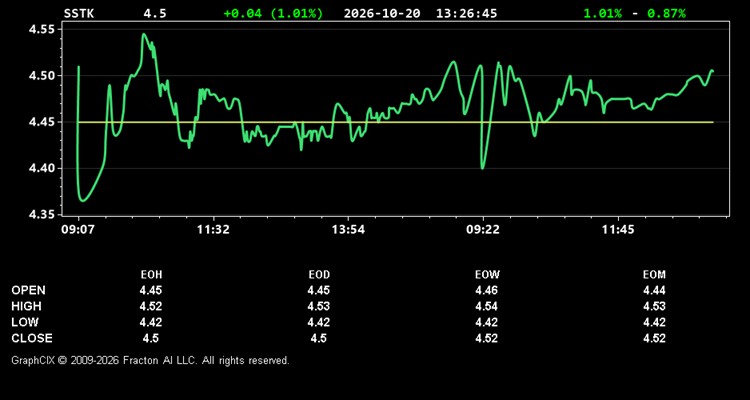Click the OPEN row label
Screen dimensions: 750x400
tap(29, 290)
